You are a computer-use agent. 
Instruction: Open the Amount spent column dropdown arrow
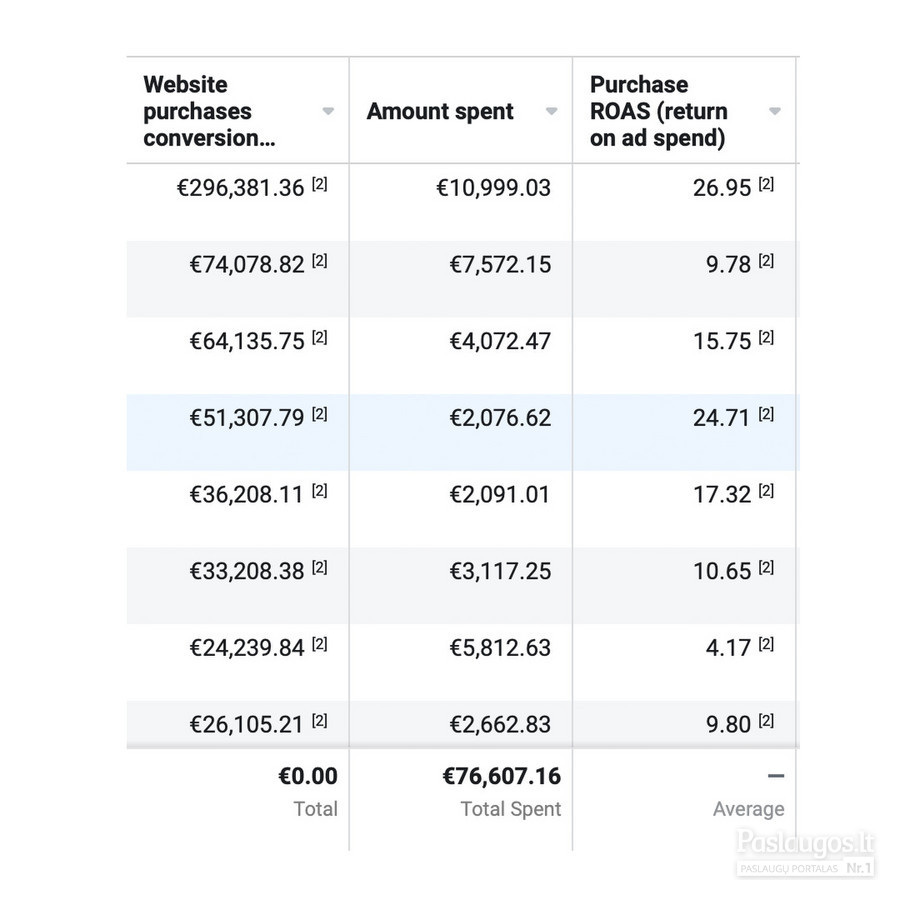551,111
